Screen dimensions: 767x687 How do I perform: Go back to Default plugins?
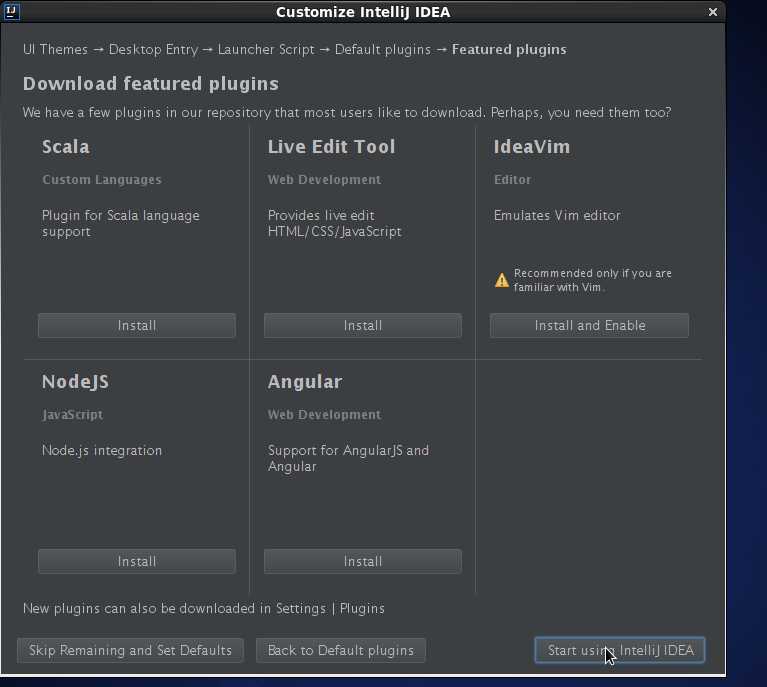tap(340, 650)
